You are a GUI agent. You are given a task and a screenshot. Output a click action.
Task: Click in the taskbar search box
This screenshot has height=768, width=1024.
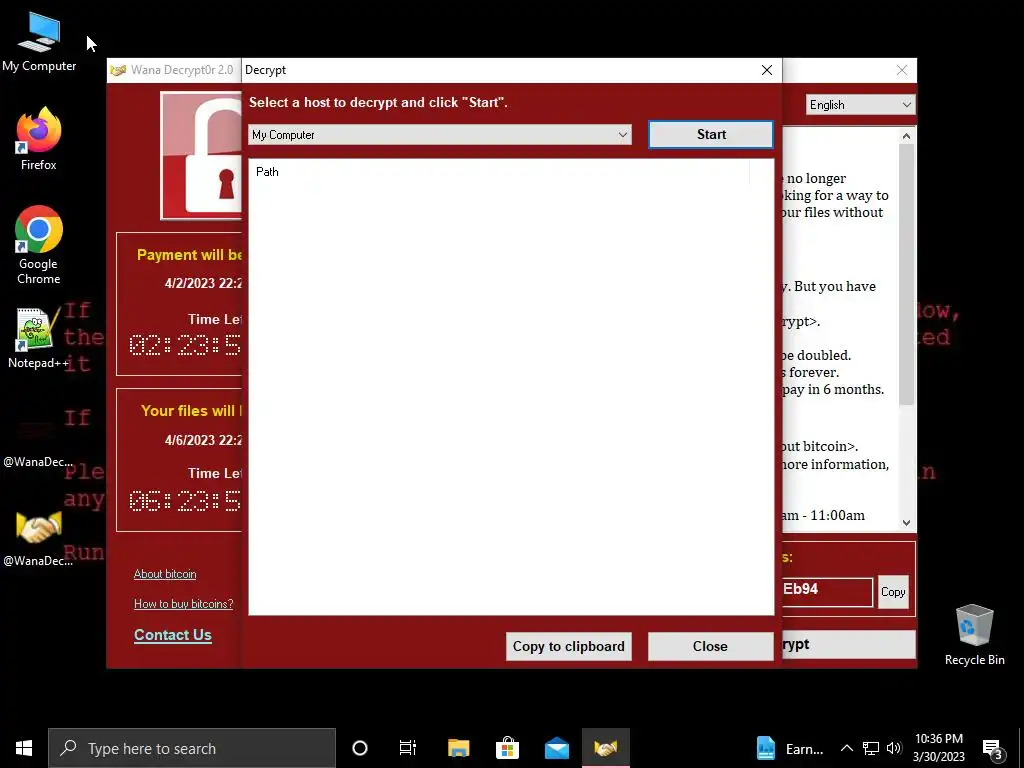(192, 748)
